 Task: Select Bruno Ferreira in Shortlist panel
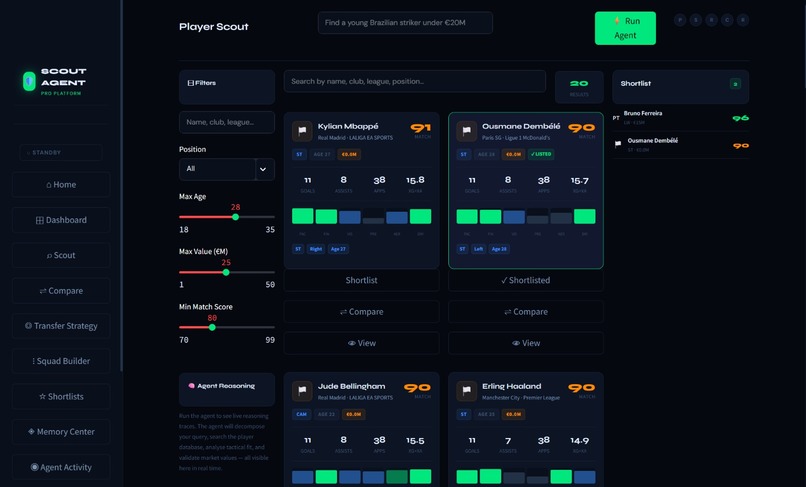coord(680,118)
